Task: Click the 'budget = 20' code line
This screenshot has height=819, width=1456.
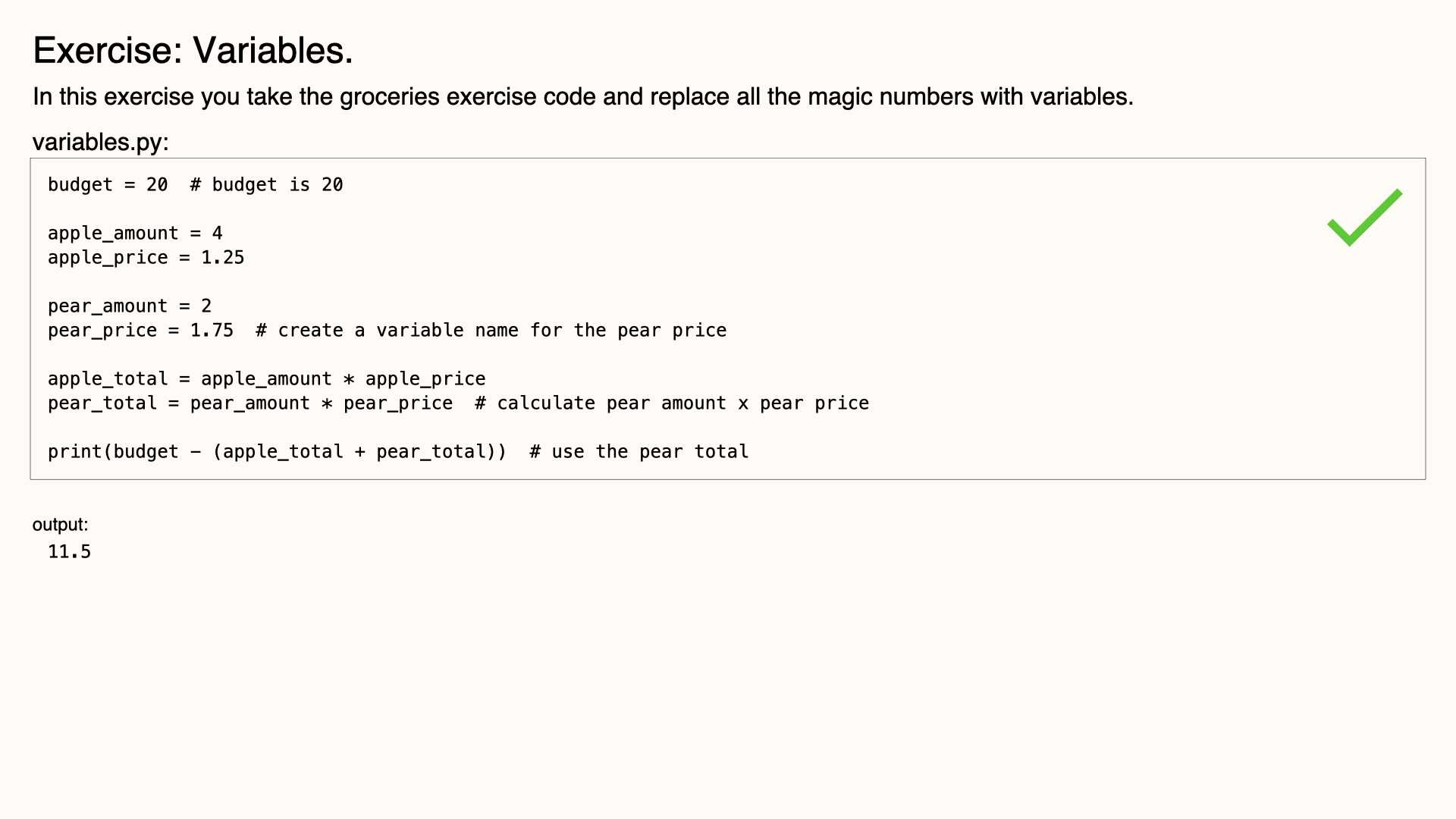Action: [x=108, y=184]
